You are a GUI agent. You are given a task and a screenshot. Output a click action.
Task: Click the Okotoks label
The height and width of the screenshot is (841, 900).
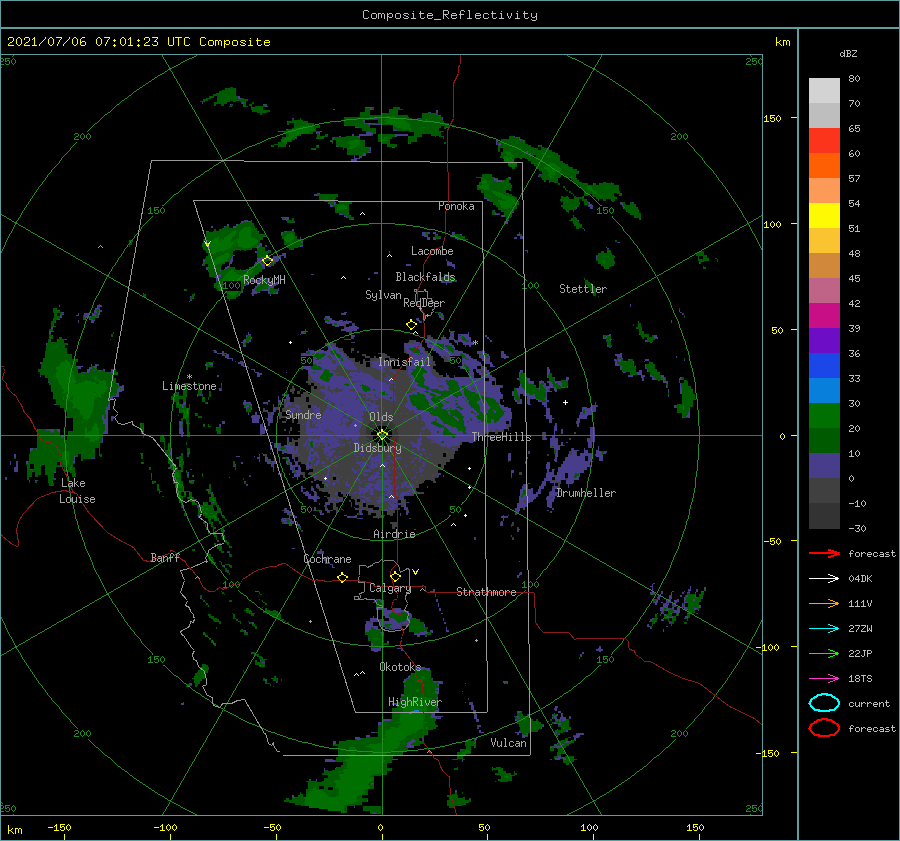click(x=400, y=666)
